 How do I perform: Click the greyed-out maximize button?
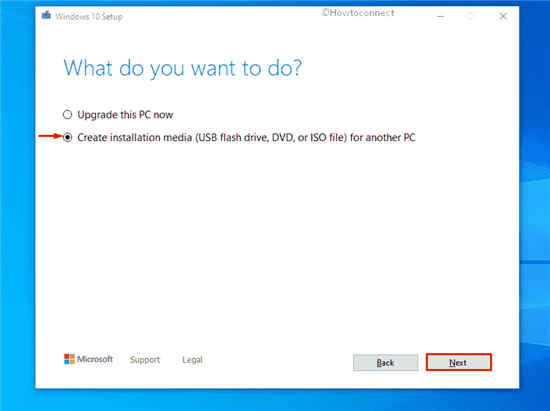(x=471, y=16)
